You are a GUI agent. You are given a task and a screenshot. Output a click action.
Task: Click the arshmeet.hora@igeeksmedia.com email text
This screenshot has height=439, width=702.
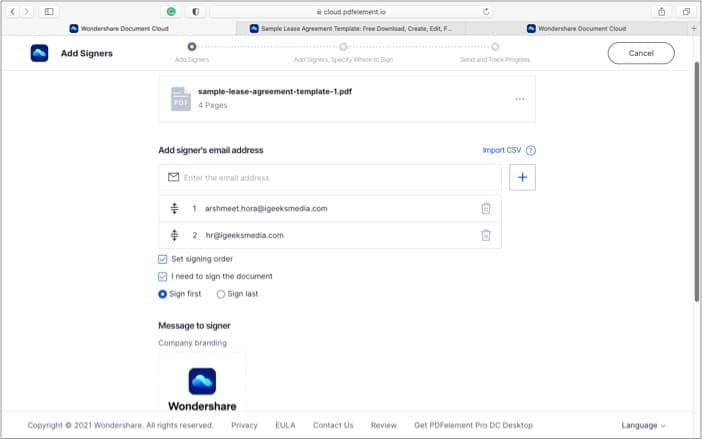[266, 209]
